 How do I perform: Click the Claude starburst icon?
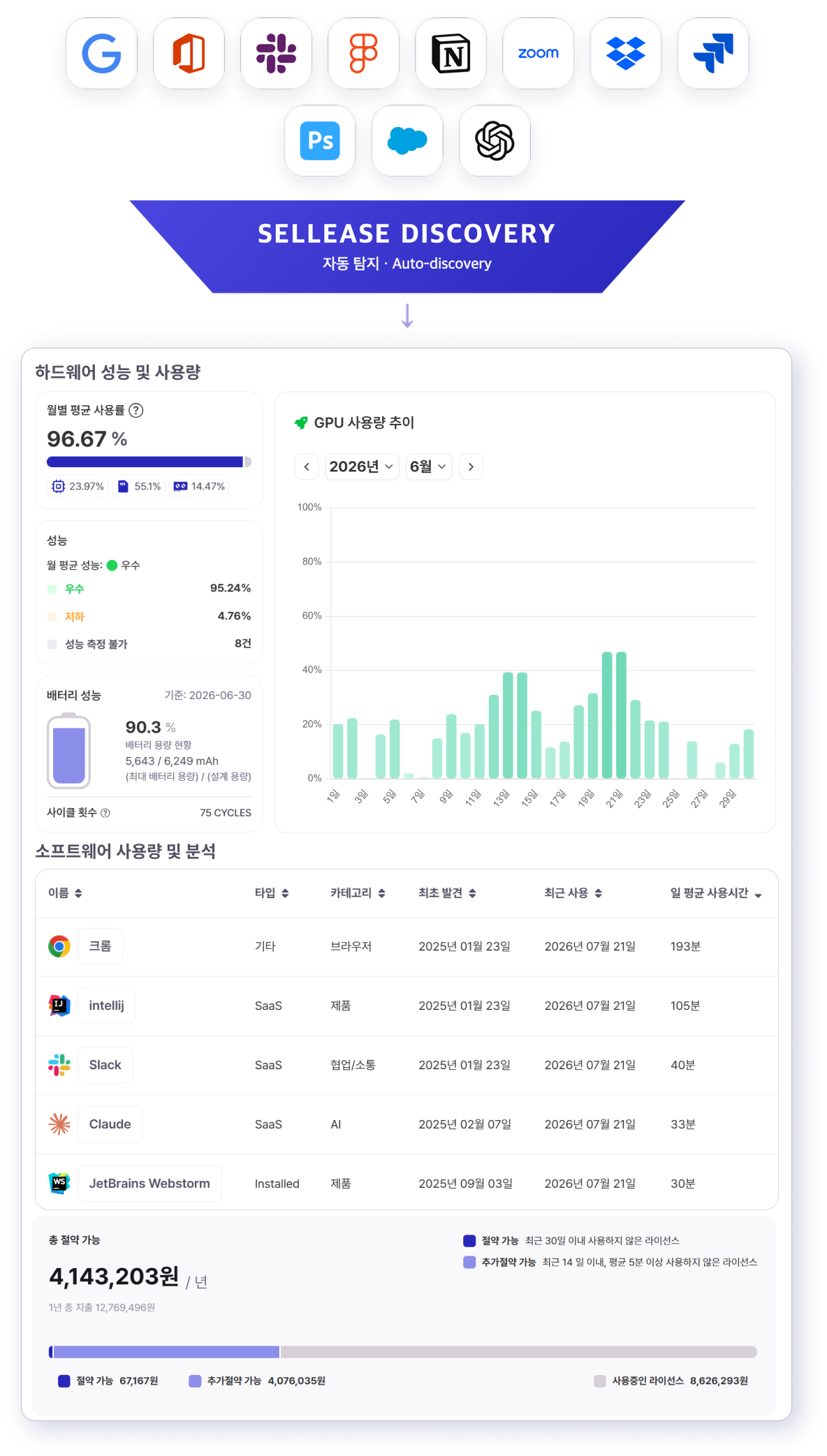[59, 1124]
